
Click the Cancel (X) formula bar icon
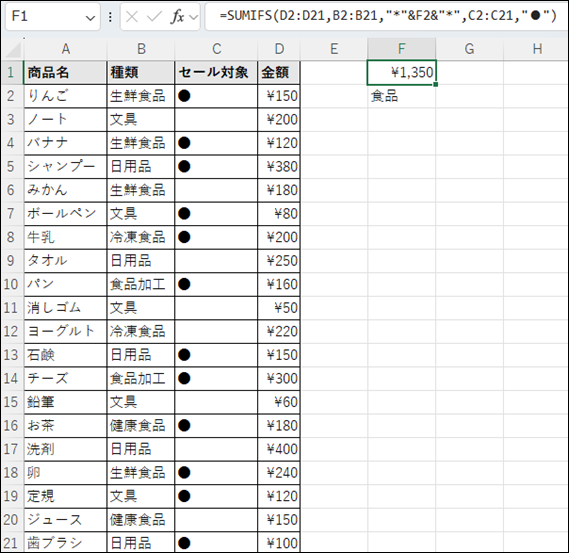(132, 17)
